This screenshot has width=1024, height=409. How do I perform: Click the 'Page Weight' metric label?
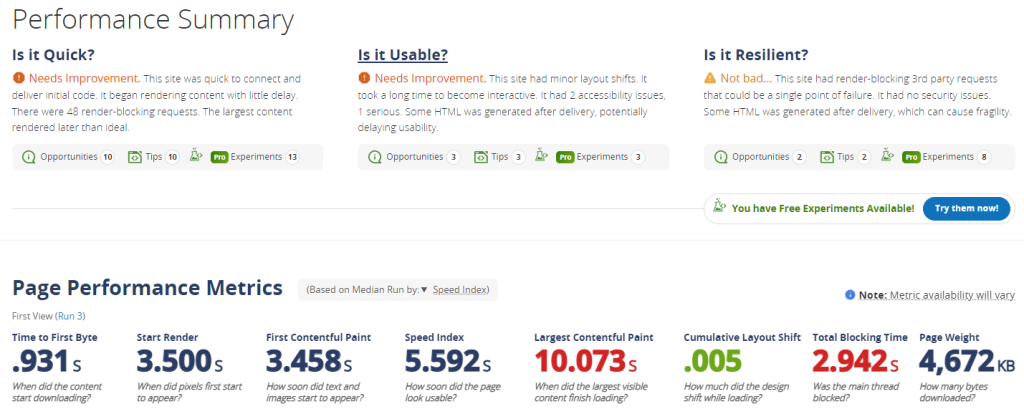click(x=949, y=338)
